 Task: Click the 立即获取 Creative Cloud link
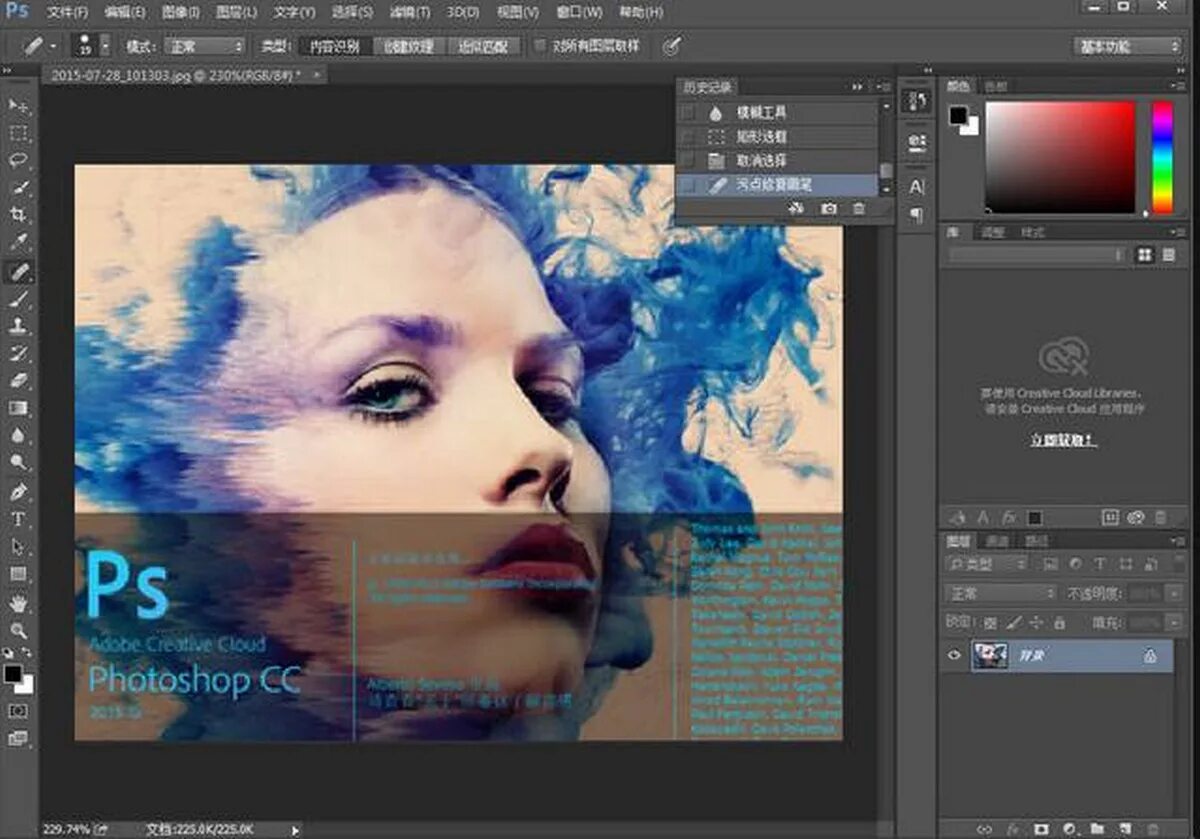click(x=1063, y=440)
